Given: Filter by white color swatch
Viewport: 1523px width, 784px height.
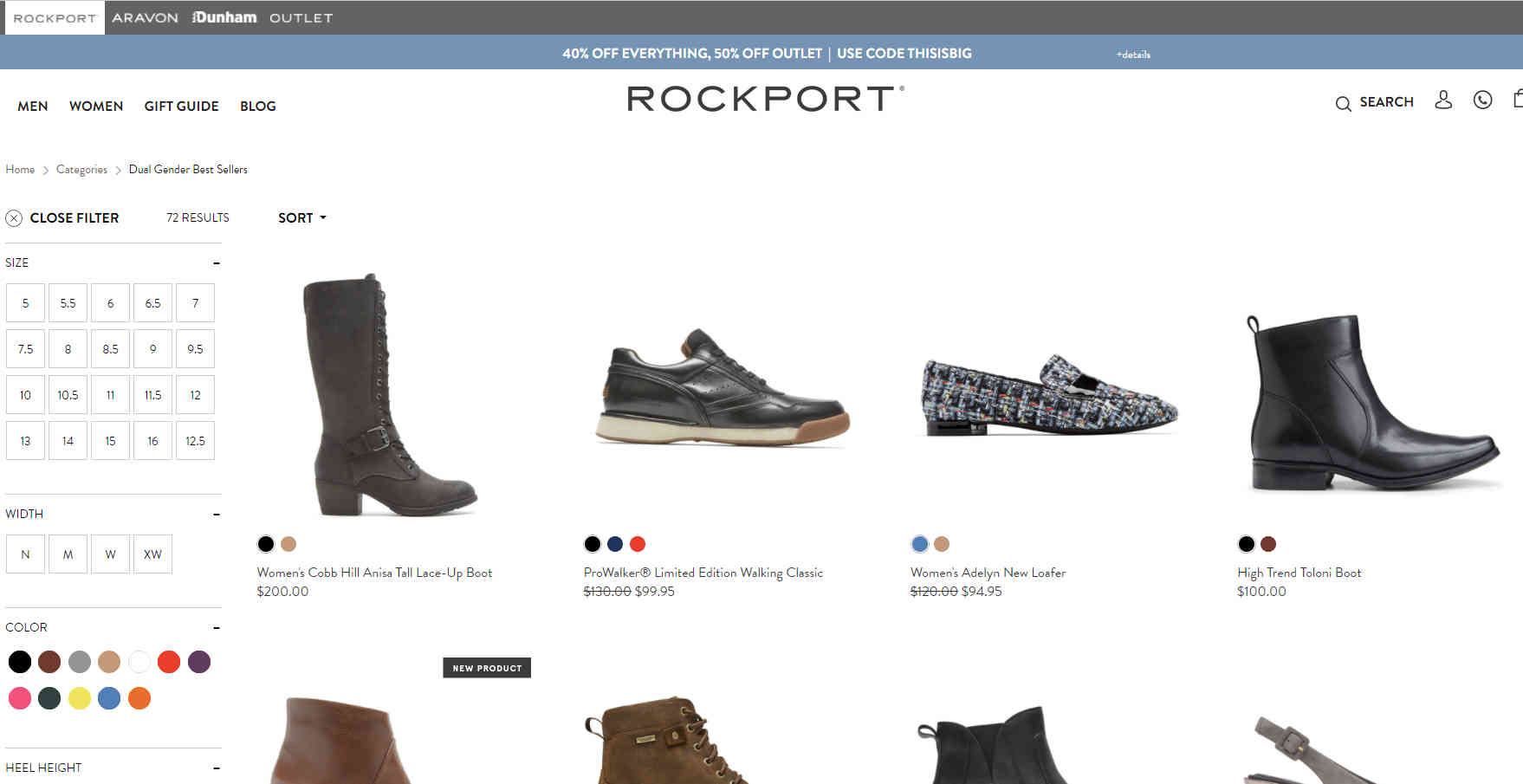Looking at the screenshot, I should [139, 663].
